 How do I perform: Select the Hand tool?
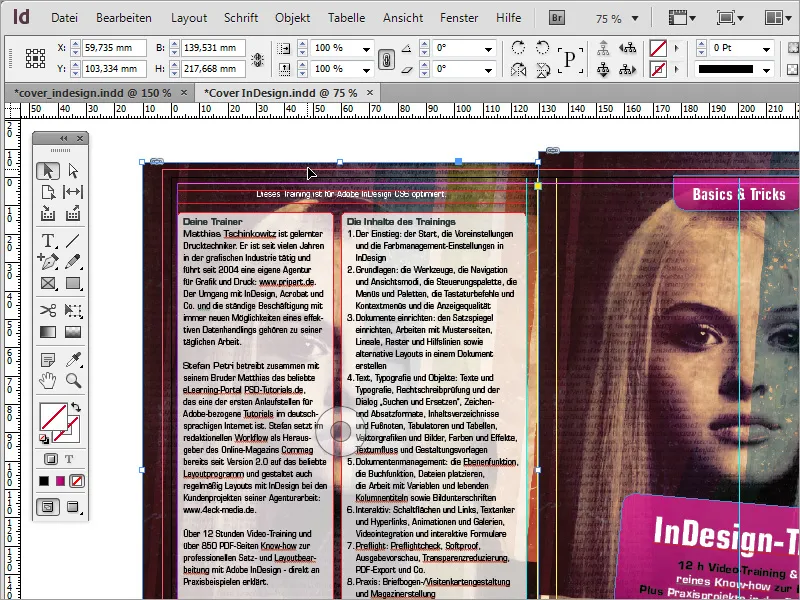pyautogui.click(x=48, y=381)
